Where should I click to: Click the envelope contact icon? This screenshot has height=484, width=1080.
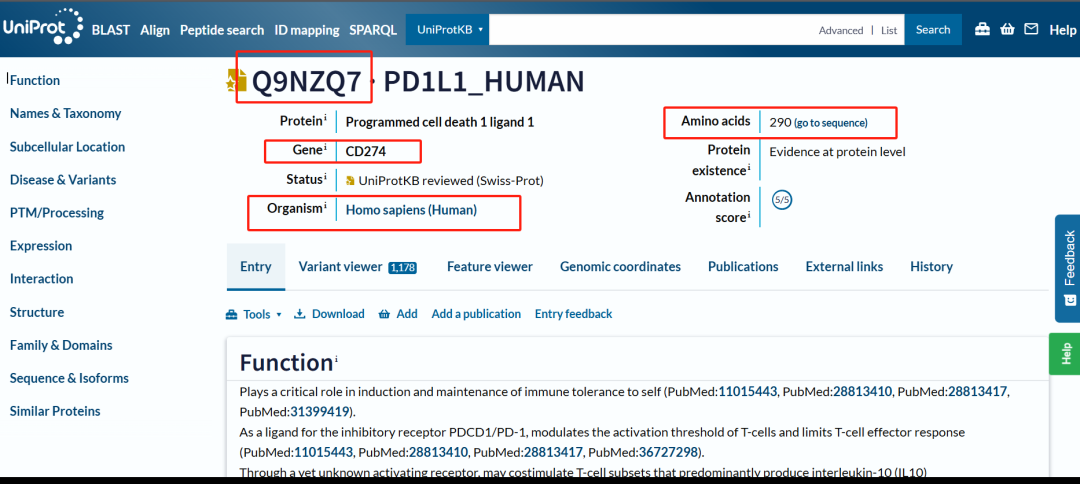pyautogui.click(x=1031, y=30)
